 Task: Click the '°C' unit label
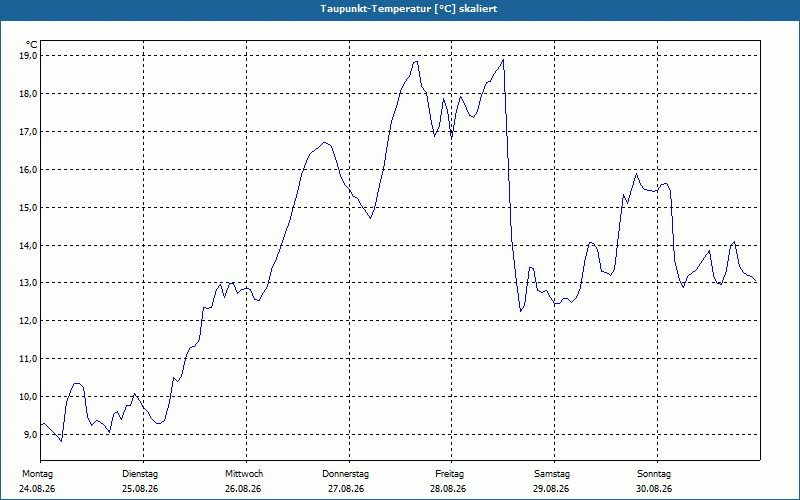32,45
